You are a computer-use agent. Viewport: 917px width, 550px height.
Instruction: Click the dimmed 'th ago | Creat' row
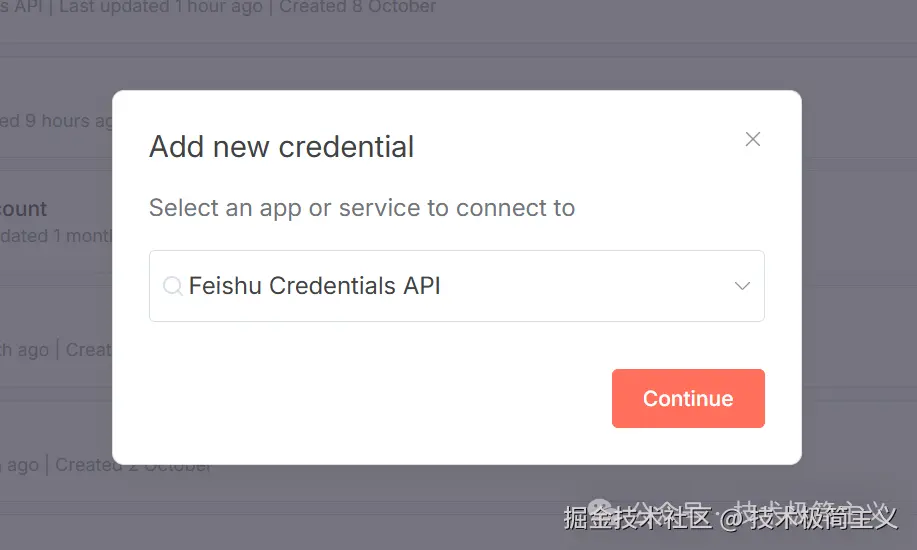[56, 350]
